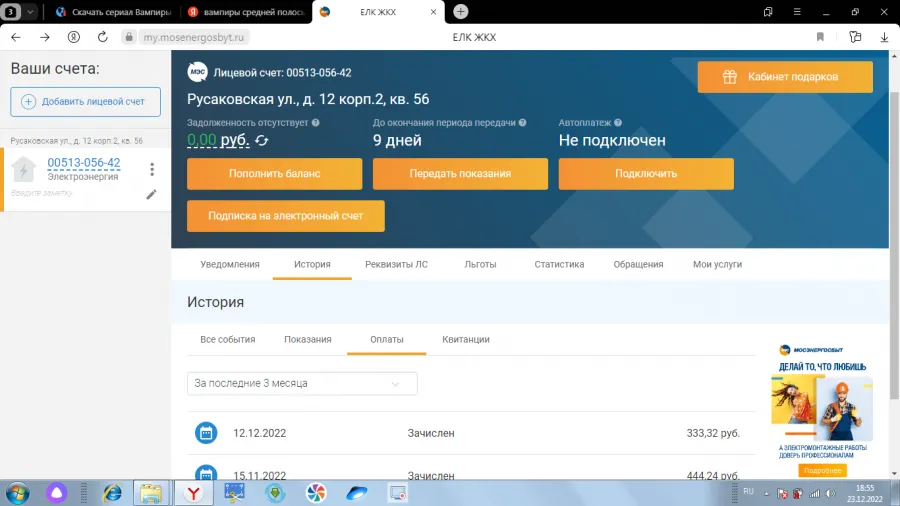Click the 0,00 руб. balance amount

pyautogui.click(x=218, y=140)
